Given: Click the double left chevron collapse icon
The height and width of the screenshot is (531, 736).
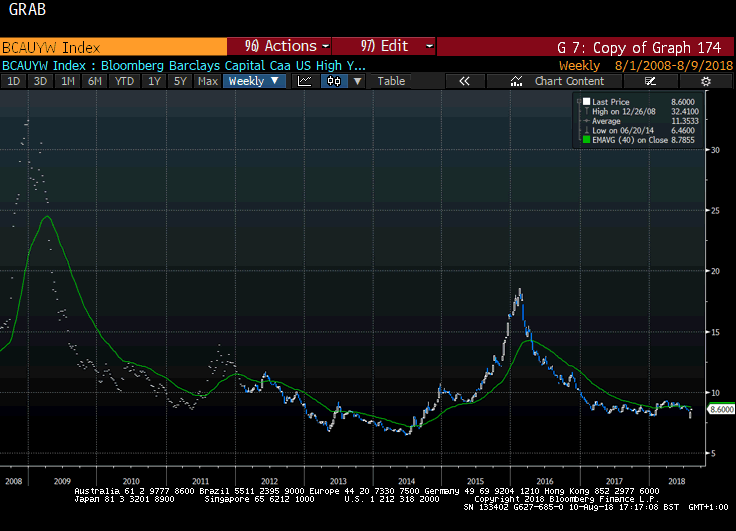Looking at the screenshot, I should click(x=464, y=81).
